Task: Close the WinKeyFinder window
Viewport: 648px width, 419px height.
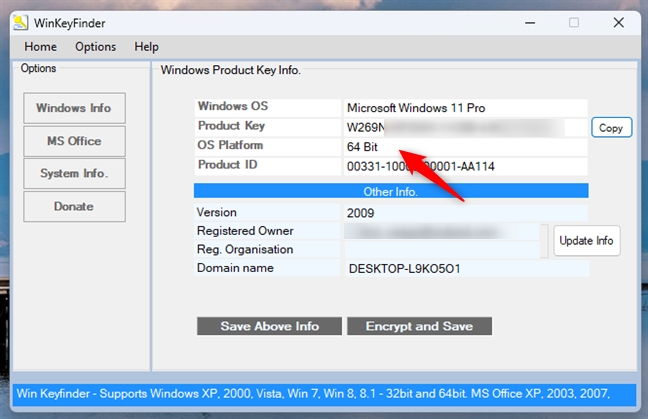Action: (x=619, y=23)
